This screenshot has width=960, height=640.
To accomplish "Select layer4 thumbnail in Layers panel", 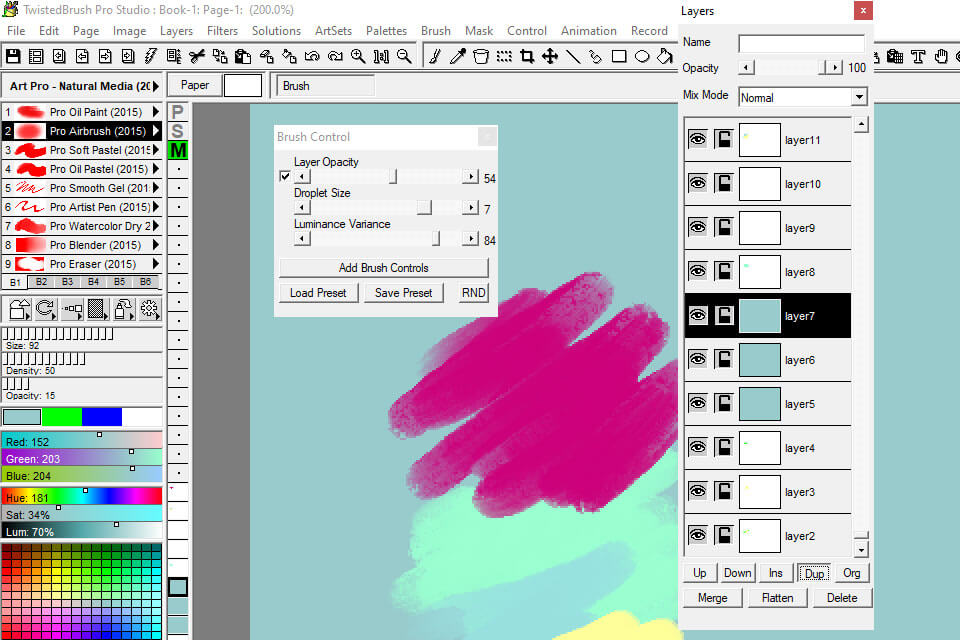I will point(760,448).
